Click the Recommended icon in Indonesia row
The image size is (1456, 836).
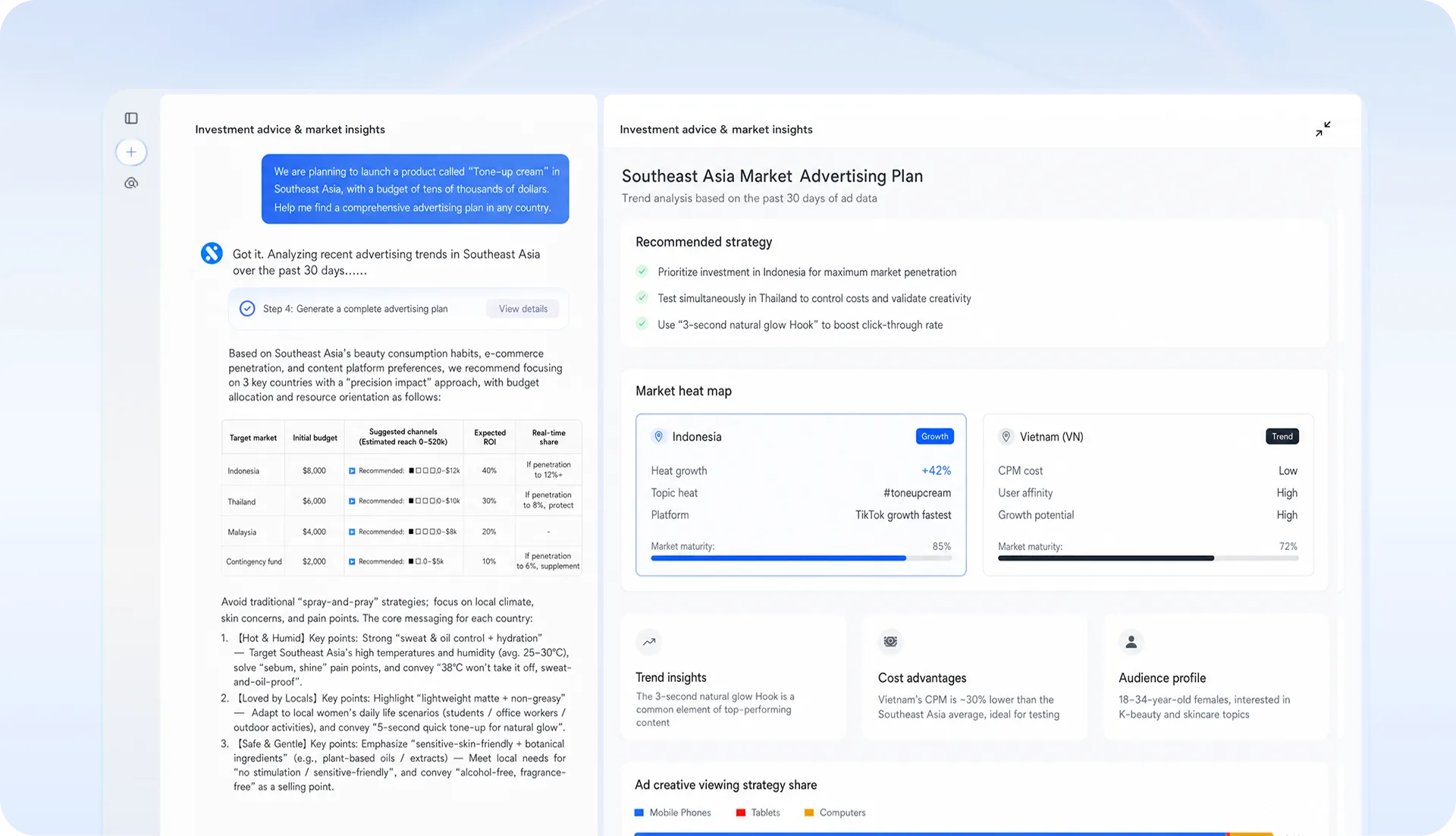click(x=352, y=471)
